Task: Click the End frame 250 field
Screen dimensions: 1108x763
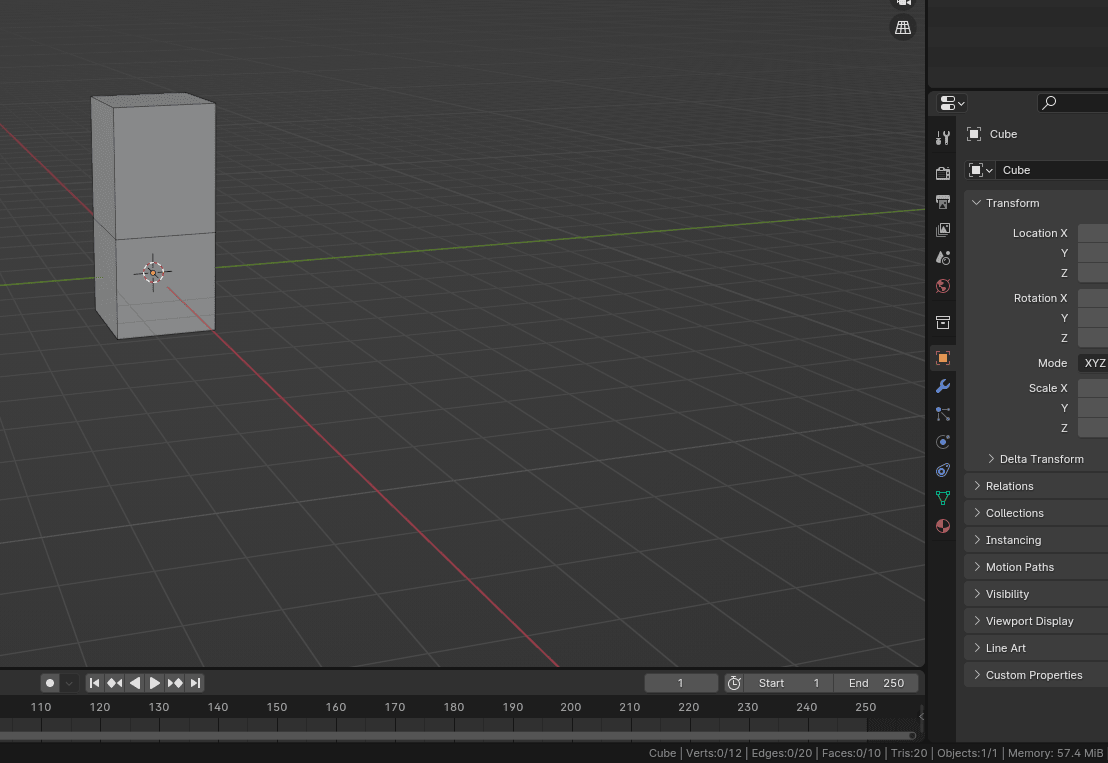Action: point(876,683)
